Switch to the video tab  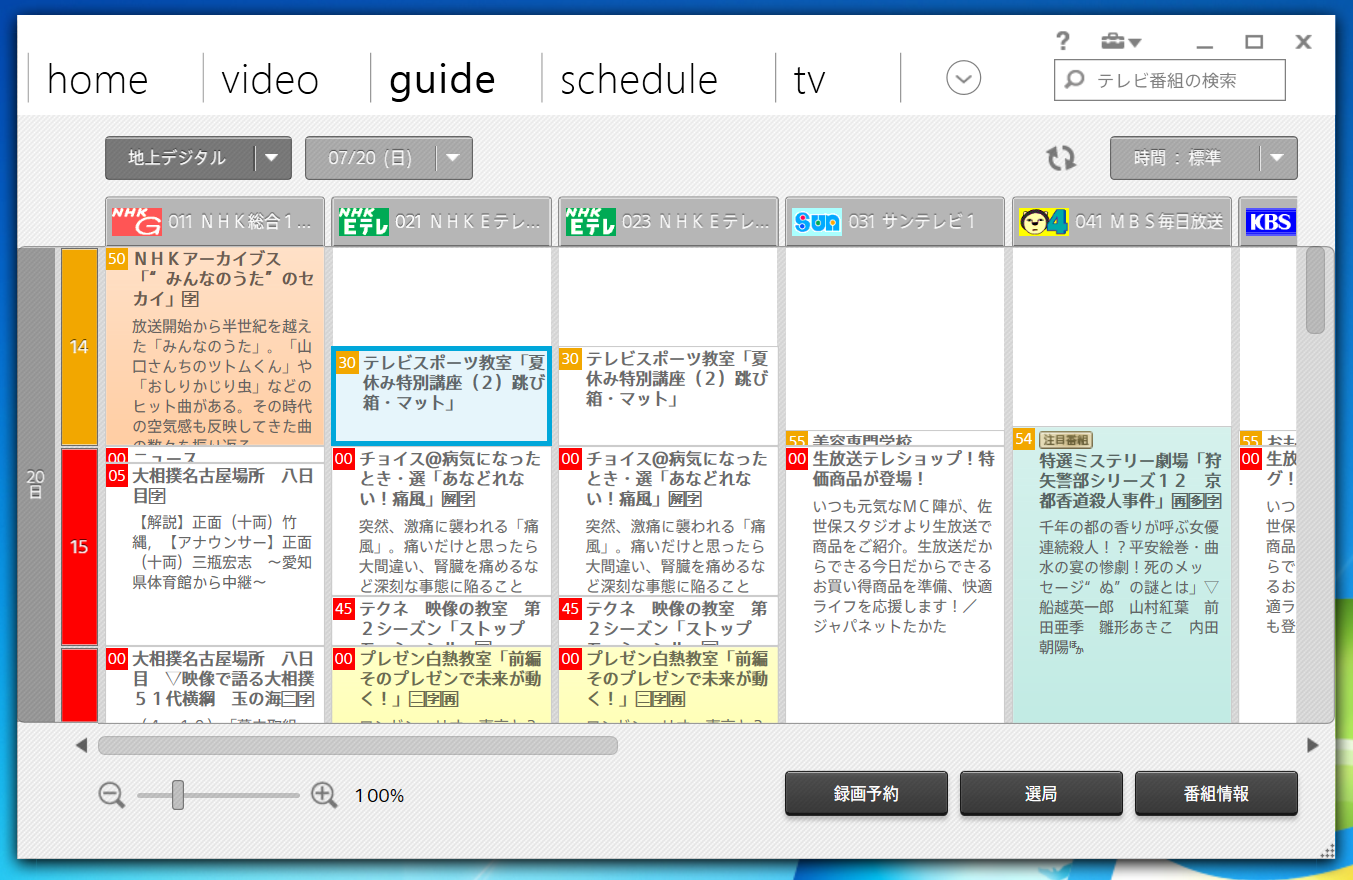[270, 80]
